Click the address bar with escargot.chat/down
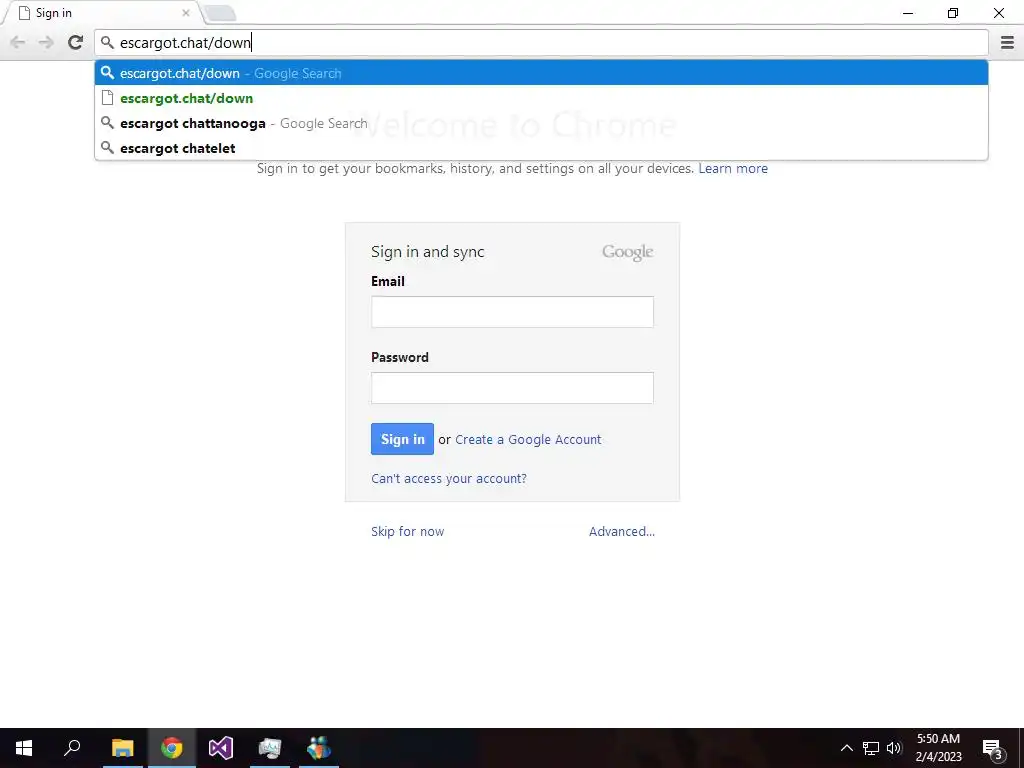Screen dimensions: 1024x768 (x=541, y=42)
